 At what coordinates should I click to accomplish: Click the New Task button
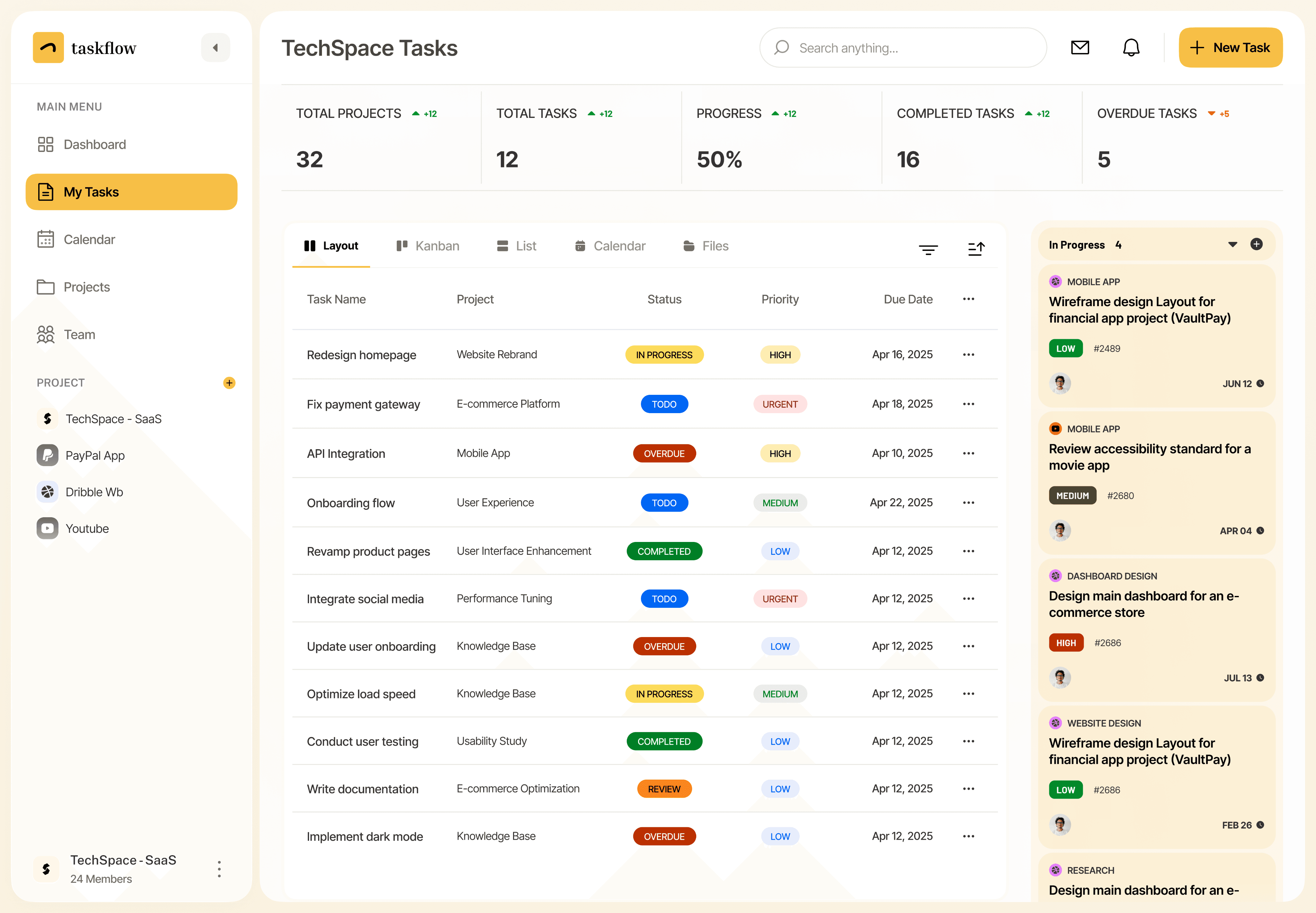[1230, 48]
